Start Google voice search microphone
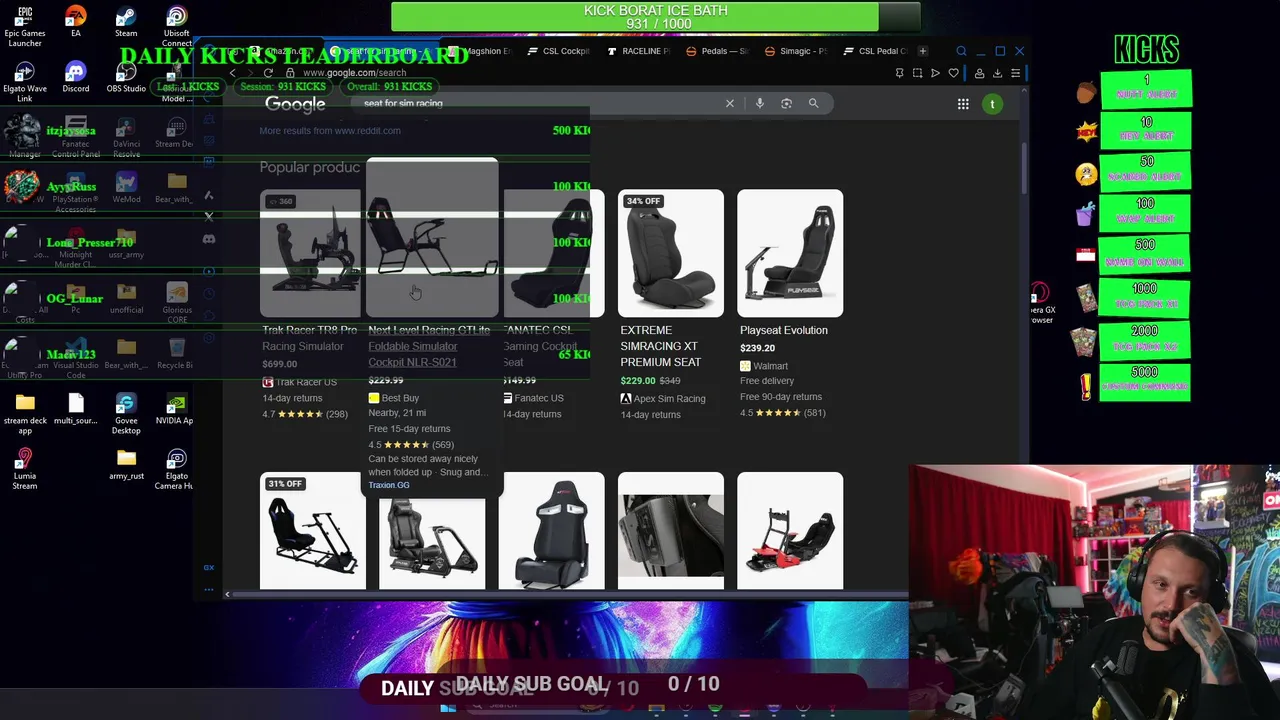1280x720 pixels. (760, 103)
